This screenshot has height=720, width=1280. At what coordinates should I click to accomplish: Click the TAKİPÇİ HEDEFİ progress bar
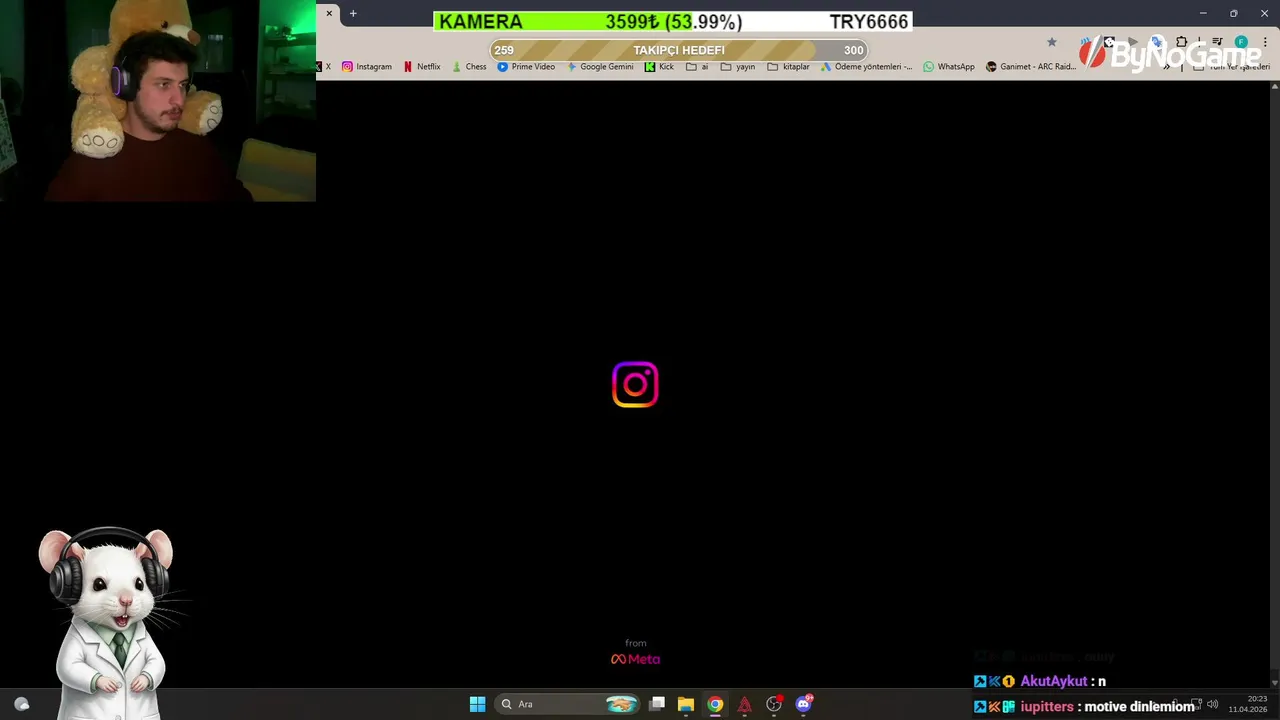[x=679, y=50]
